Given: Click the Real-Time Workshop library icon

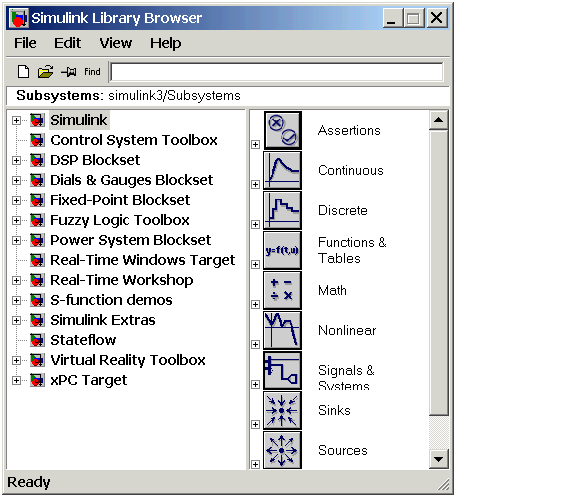Looking at the screenshot, I should pyautogui.click(x=38, y=280).
